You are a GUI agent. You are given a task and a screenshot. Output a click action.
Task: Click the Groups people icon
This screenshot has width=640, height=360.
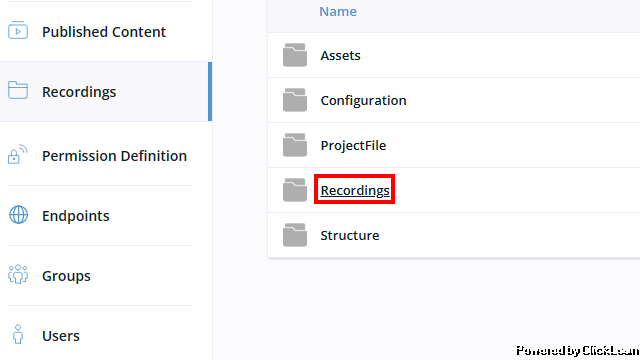(18, 274)
